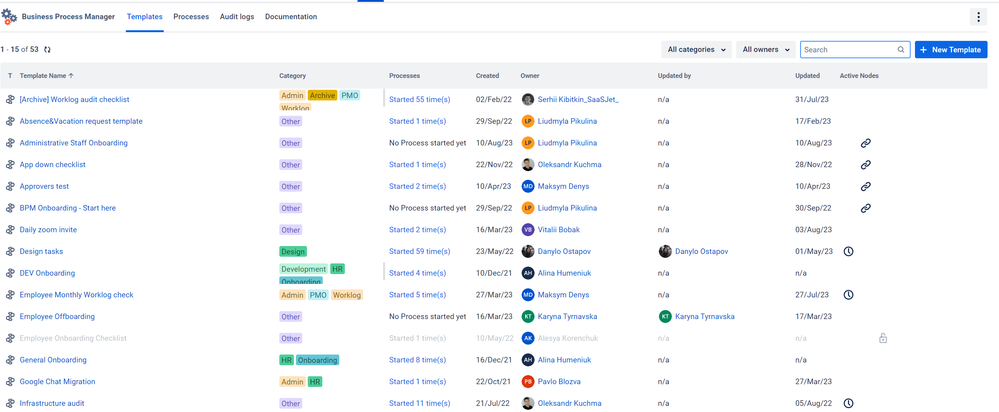Click Started 11 time(s) link
999x412 pixels.
point(420,403)
